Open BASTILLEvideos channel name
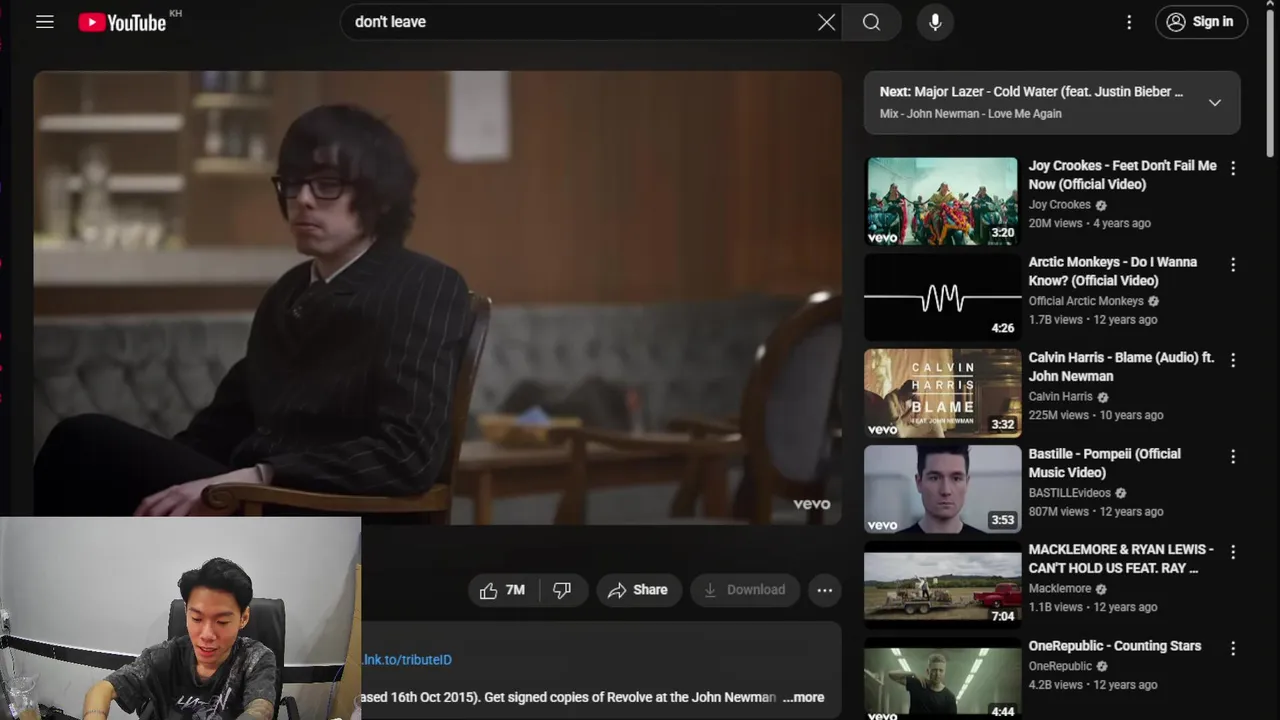1280x720 pixels. pyautogui.click(x=1069, y=493)
